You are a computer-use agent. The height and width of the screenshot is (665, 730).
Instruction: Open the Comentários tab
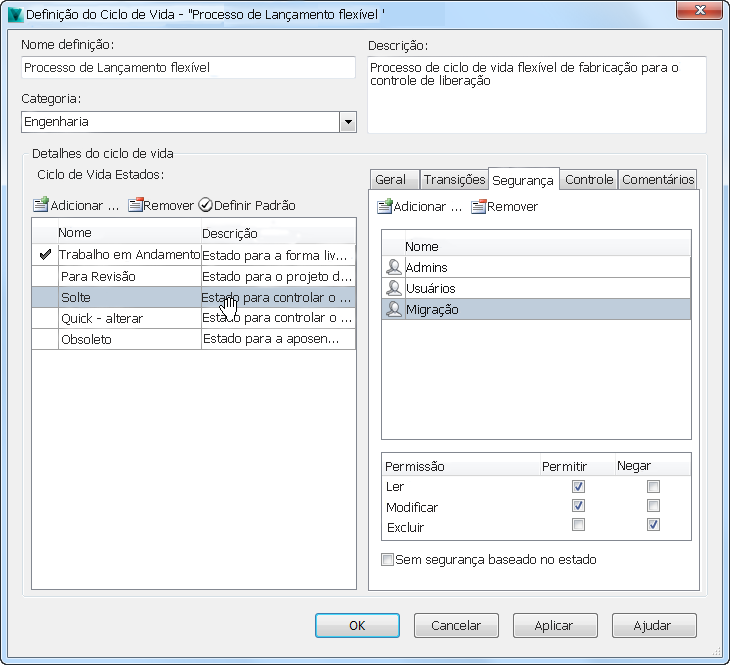coord(658,180)
